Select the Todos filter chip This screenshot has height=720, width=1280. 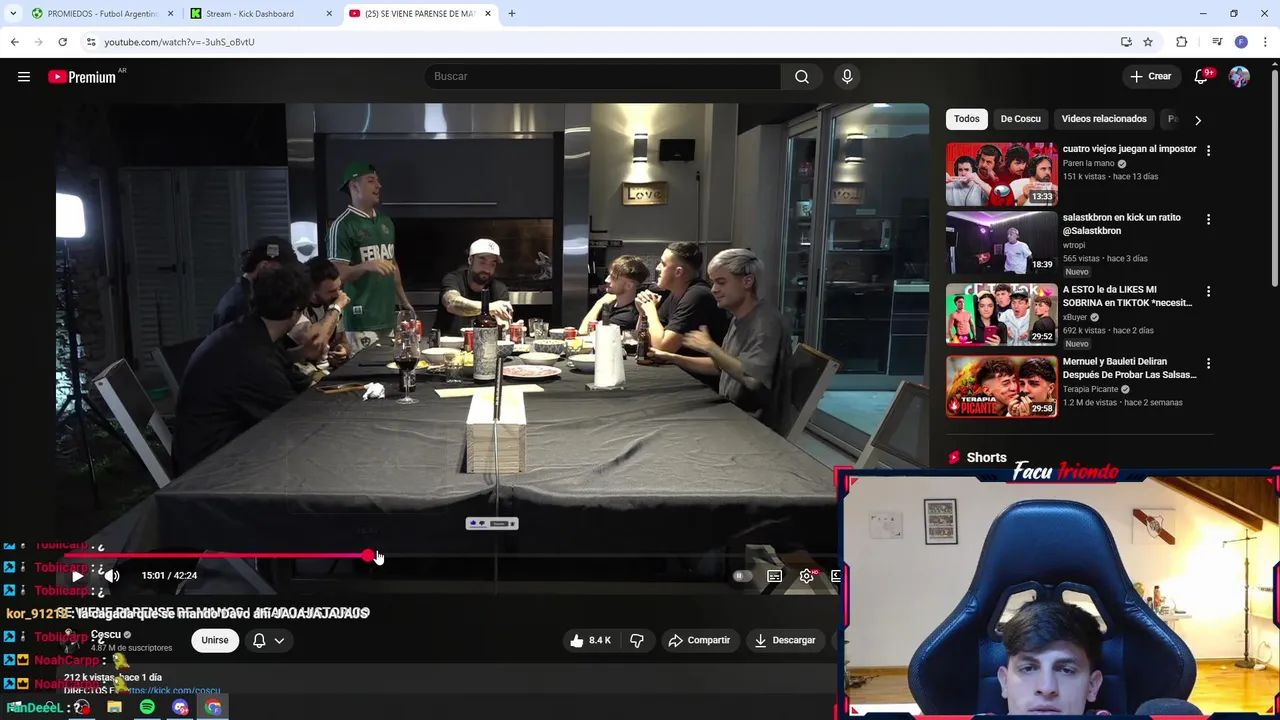[967, 118]
